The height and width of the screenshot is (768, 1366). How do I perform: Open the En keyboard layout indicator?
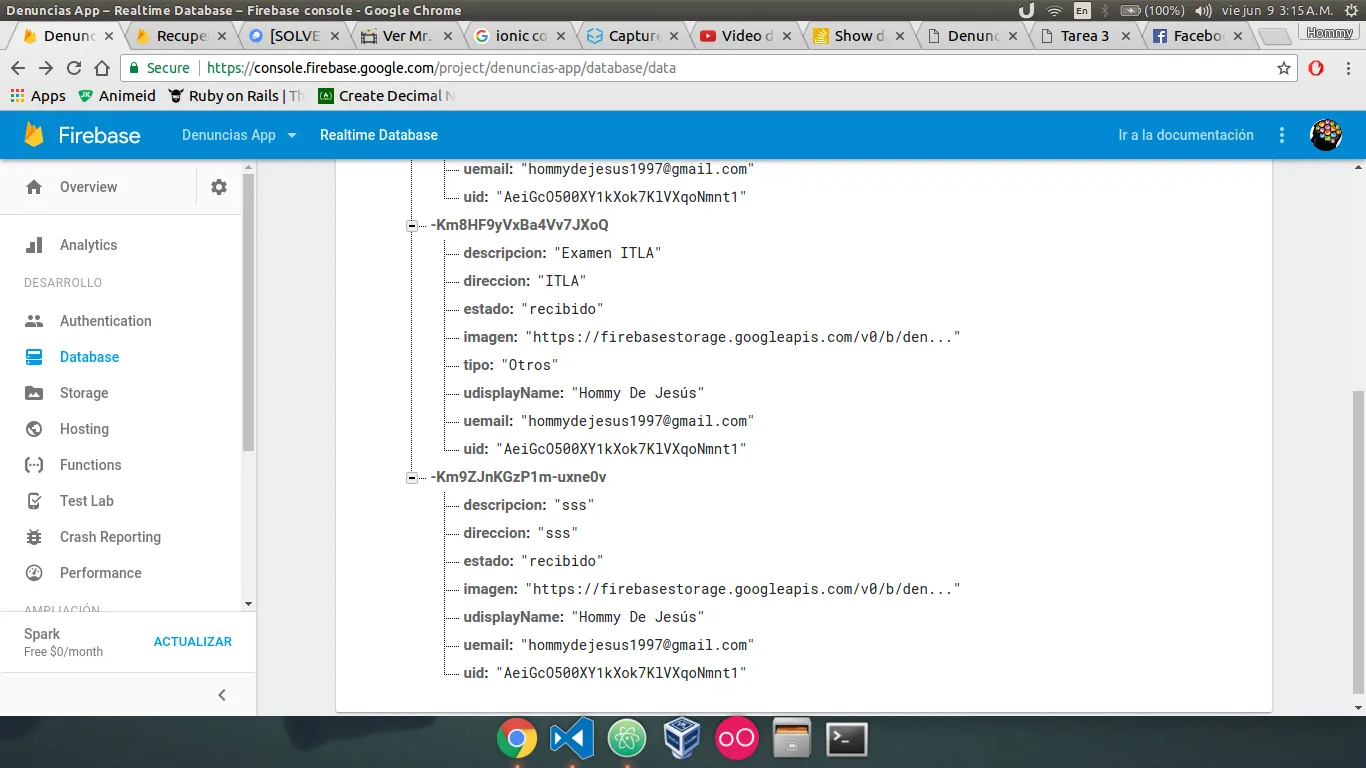click(x=1082, y=10)
